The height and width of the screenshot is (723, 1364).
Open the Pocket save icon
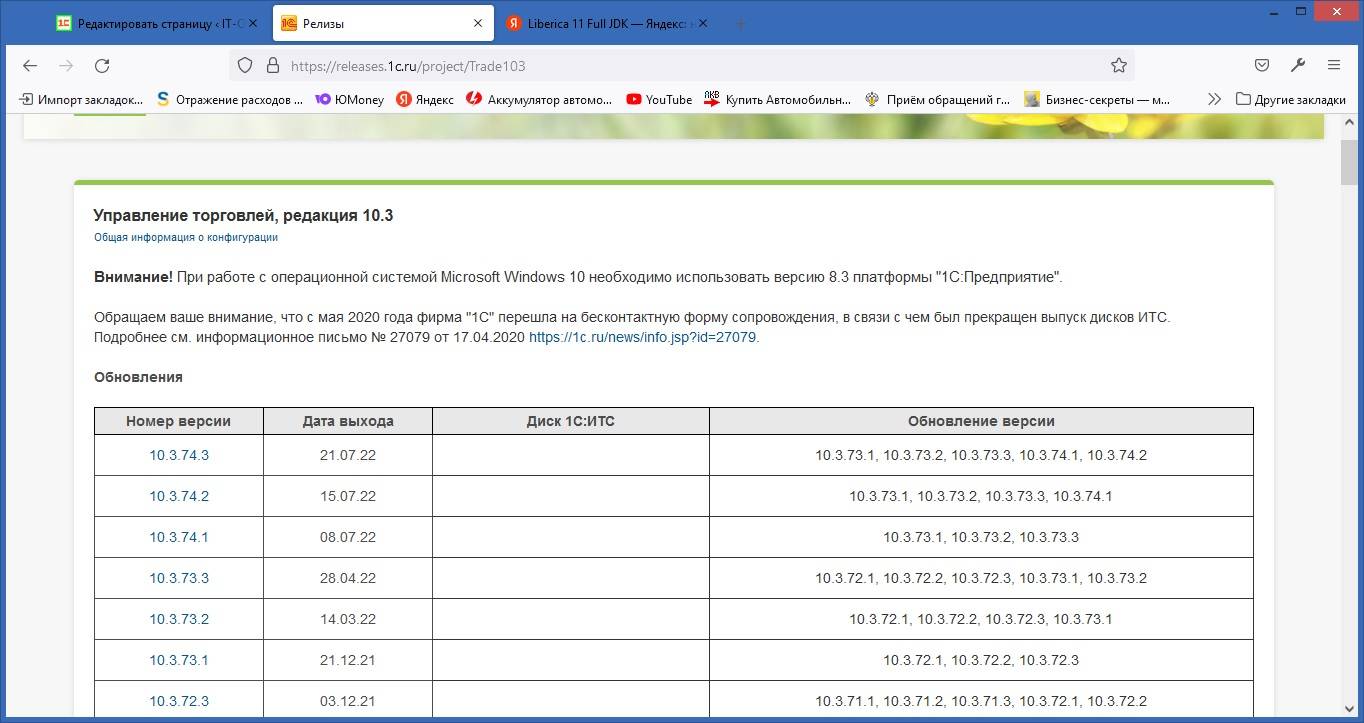coord(1262,66)
